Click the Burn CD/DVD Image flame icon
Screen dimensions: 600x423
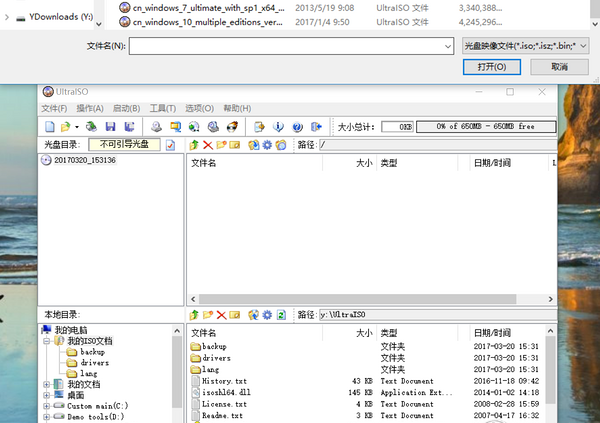coord(232,127)
